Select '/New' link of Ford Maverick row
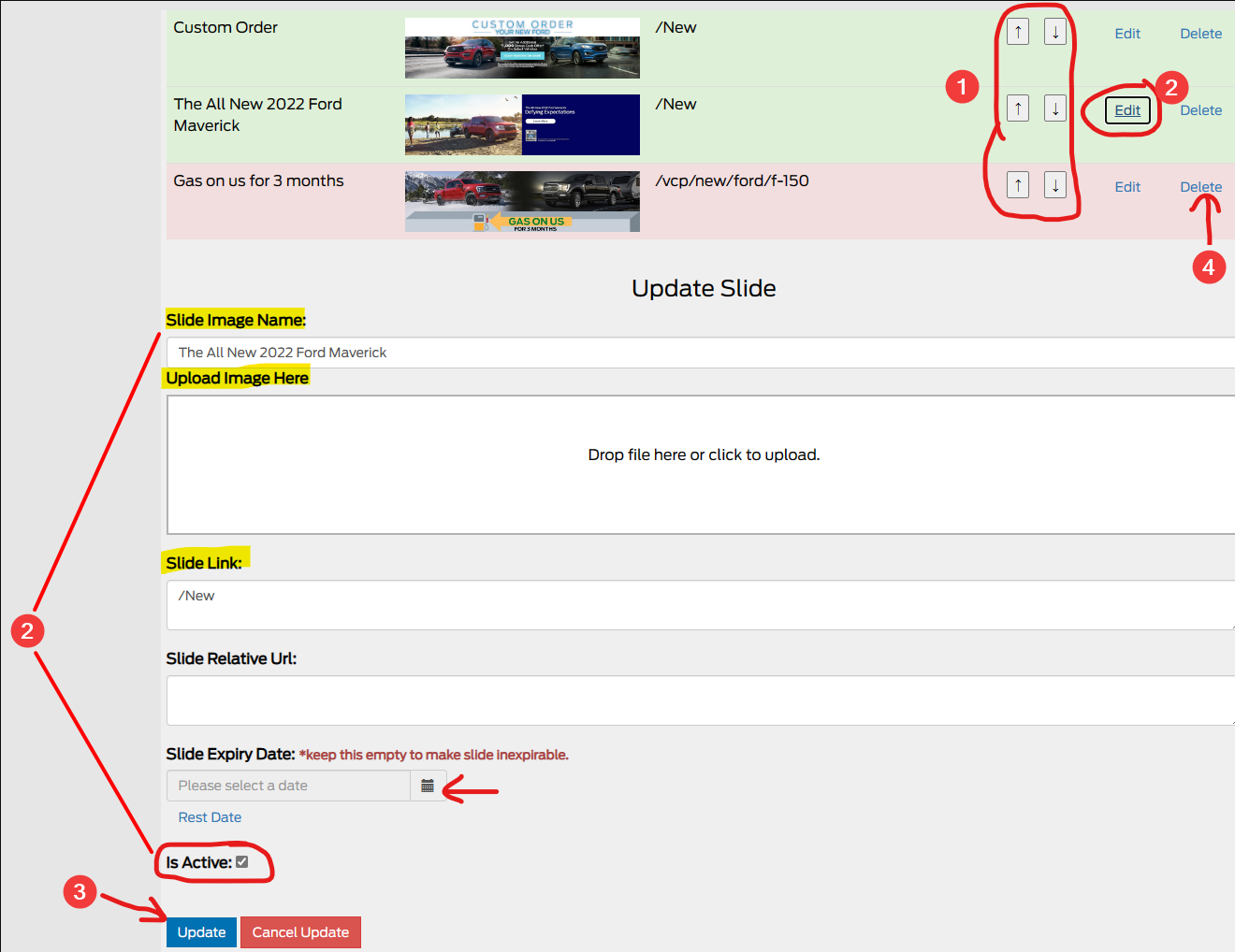This screenshot has height=952, width=1235. point(676,104)
